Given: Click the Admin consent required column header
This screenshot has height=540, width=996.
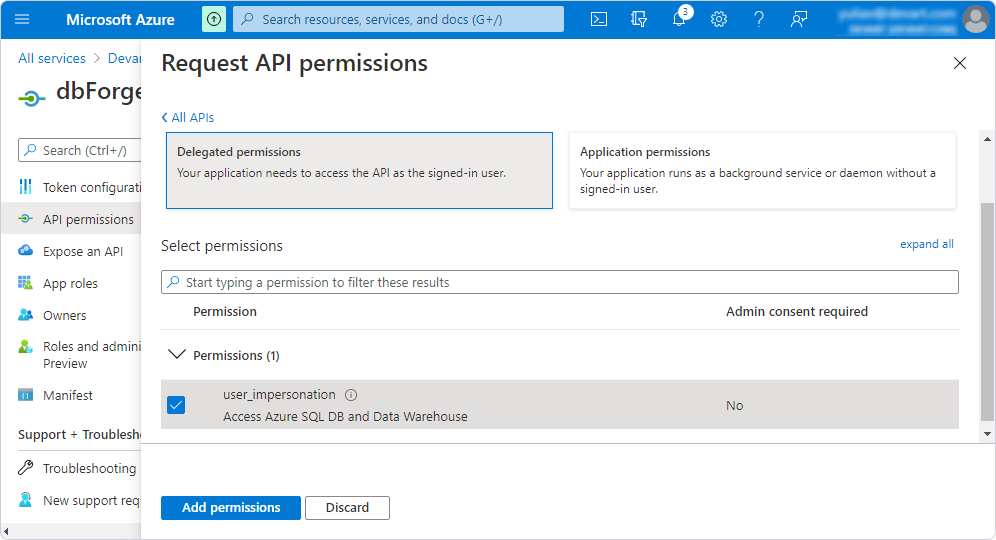Looking at the screenshot, I should coord(797,311).
